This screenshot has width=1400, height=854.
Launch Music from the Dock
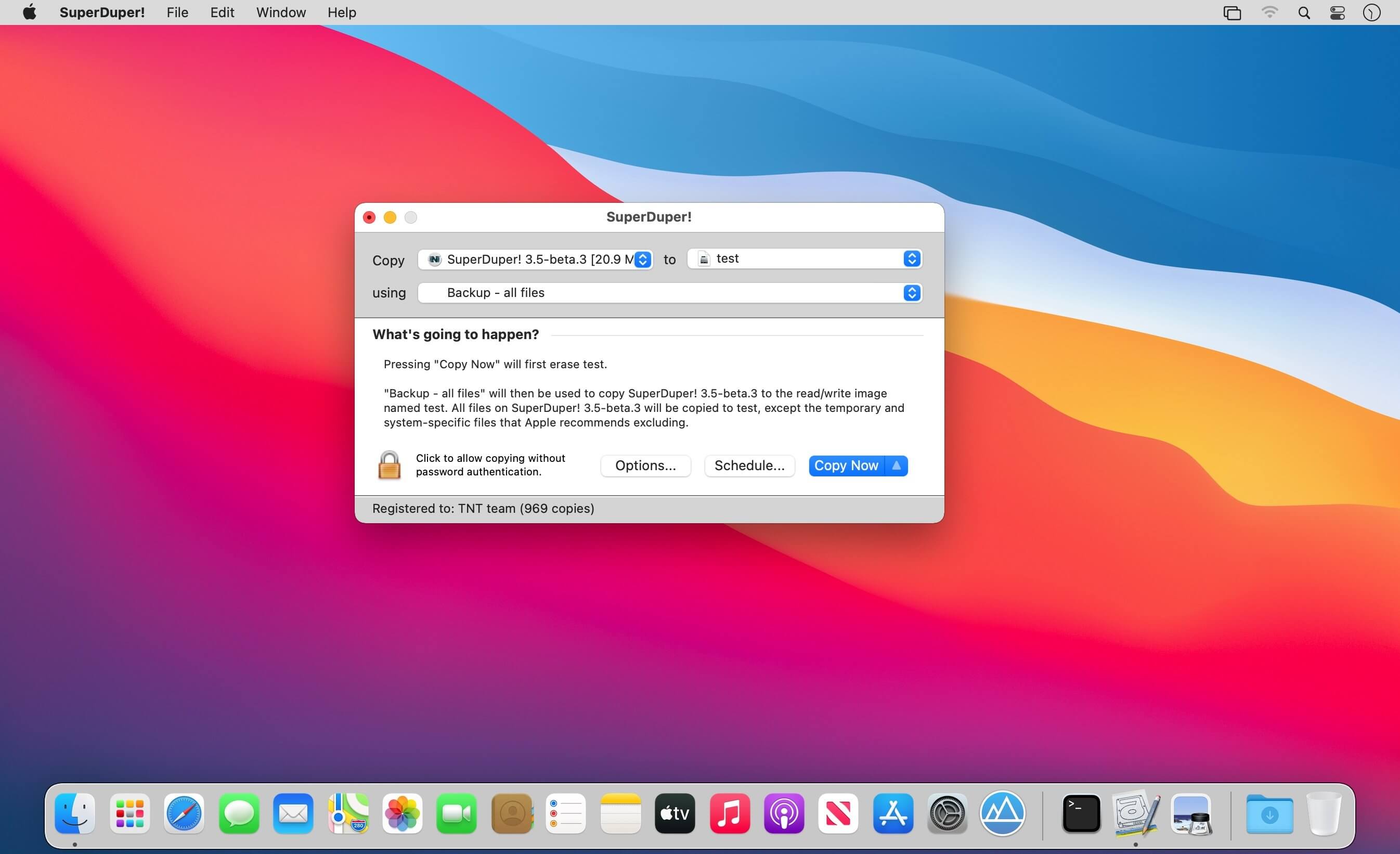(x=730, y=813)
